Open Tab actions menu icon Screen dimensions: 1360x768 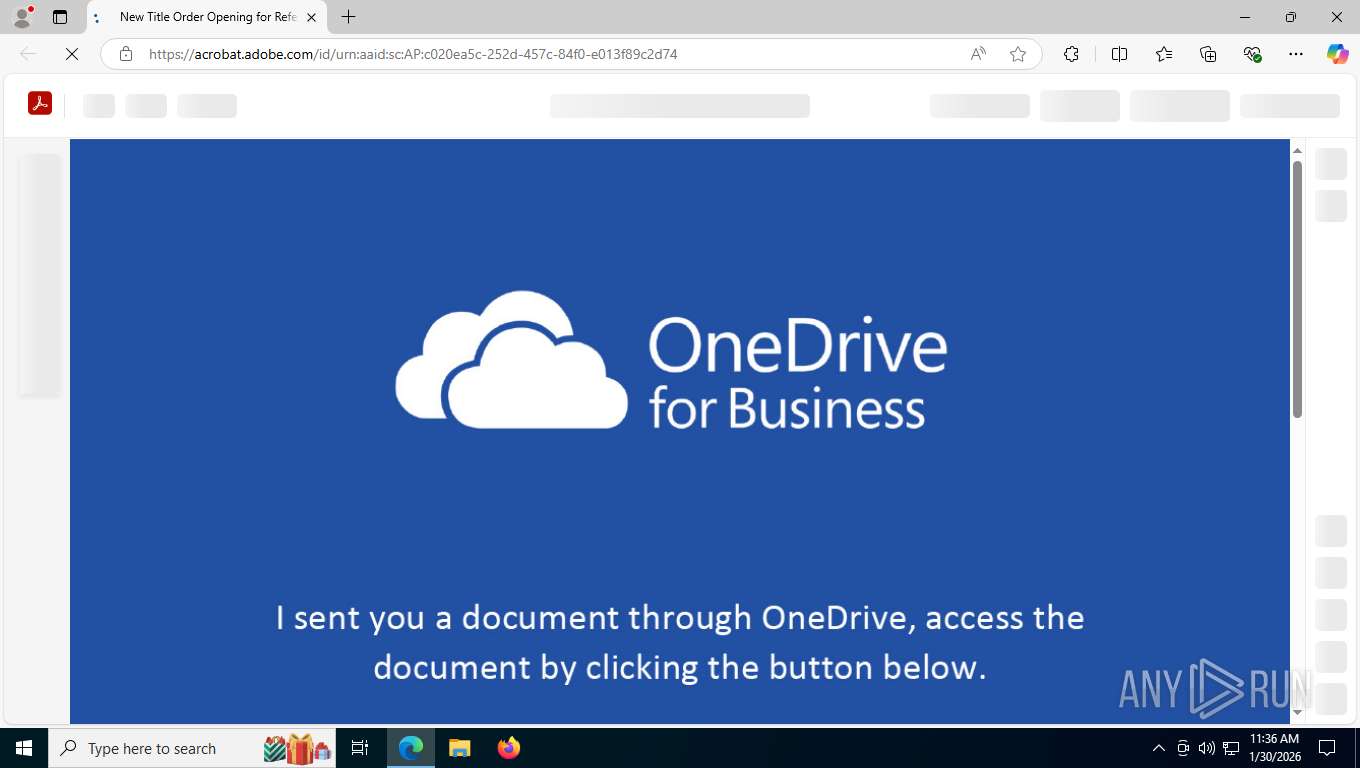click(60, 17)
